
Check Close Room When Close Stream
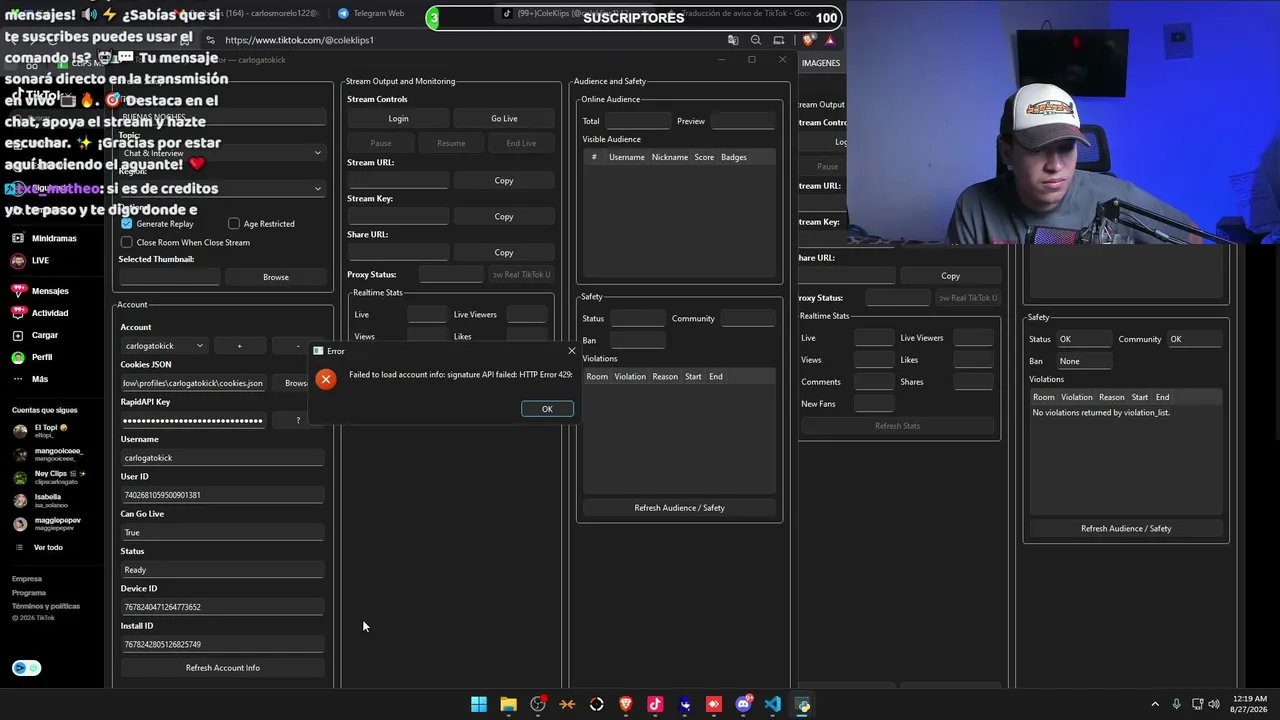pyautogui.click(x=127, y=242)
